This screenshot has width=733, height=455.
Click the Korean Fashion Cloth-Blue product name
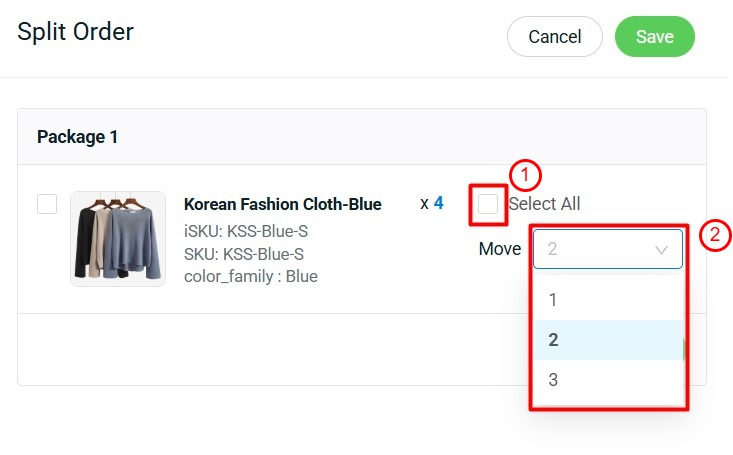(x=283, y=204)
